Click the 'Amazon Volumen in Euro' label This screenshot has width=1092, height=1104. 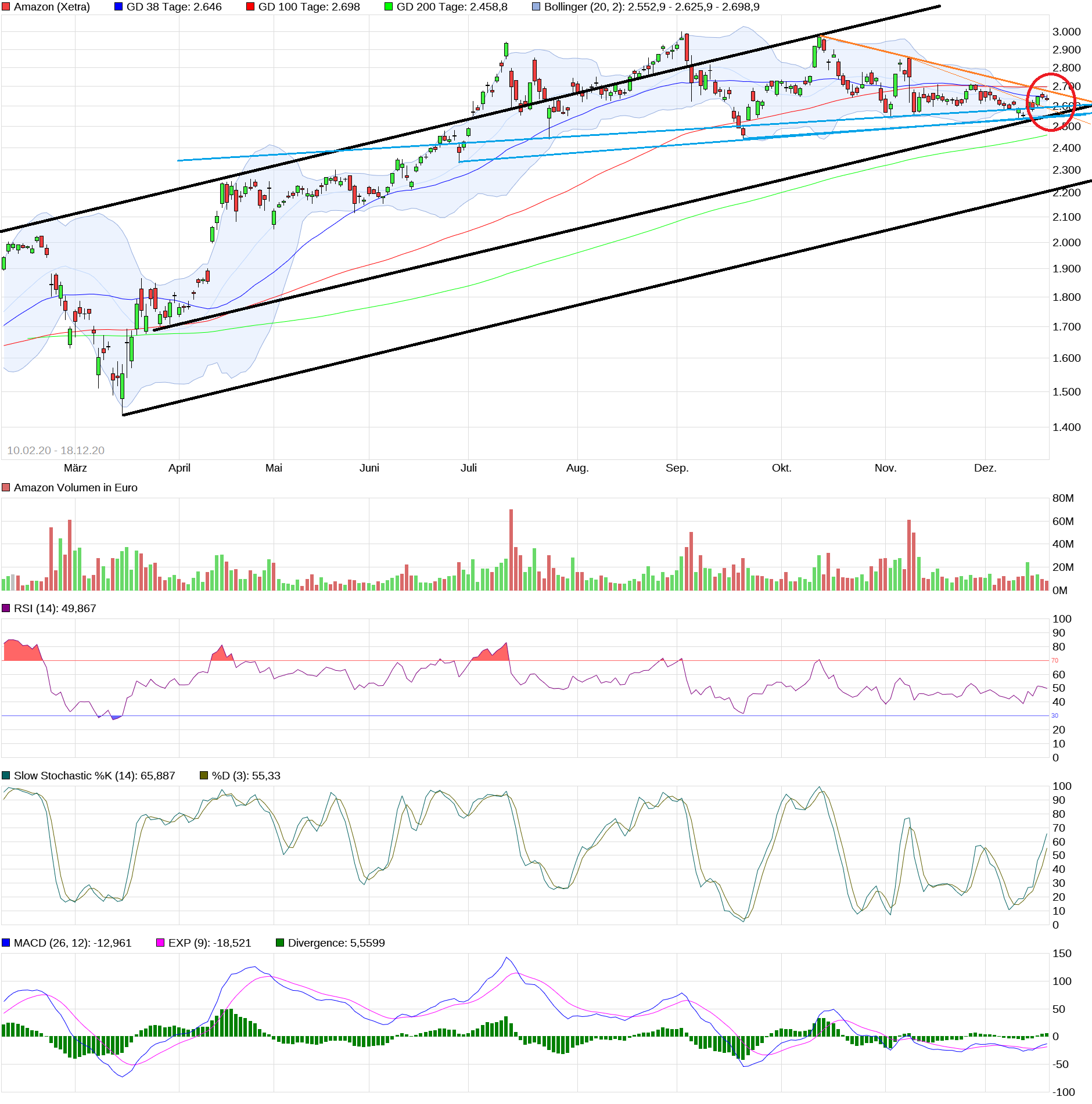click(76, 487)
